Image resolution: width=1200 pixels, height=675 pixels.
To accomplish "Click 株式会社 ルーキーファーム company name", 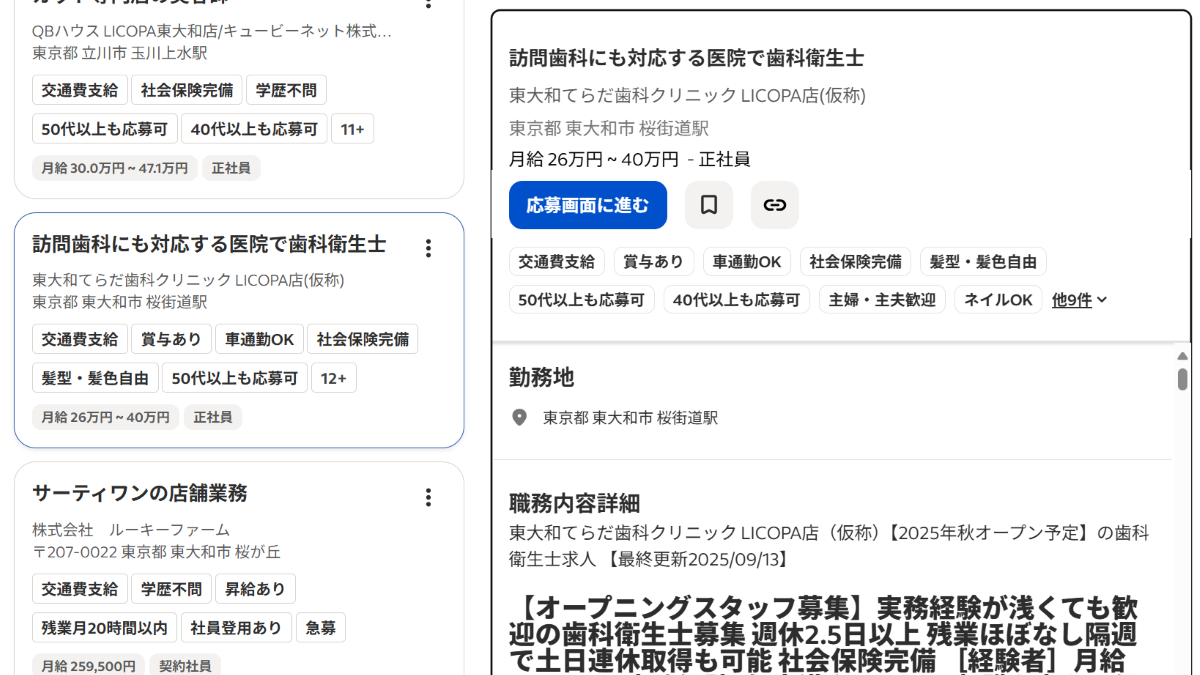I will tap(131, 530).
